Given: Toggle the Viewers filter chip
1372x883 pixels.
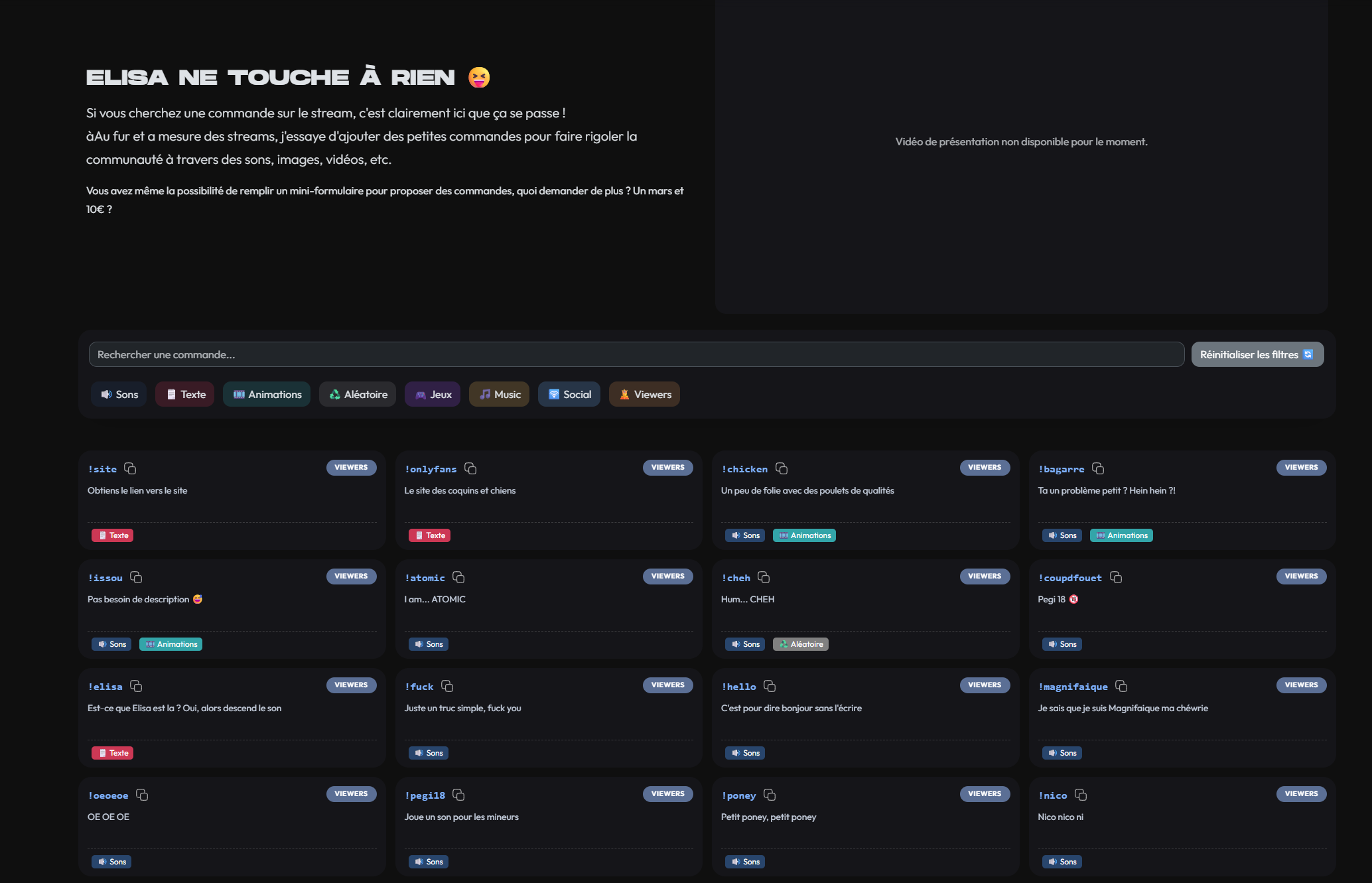Looking at the screenshot, I should point(644,394).
